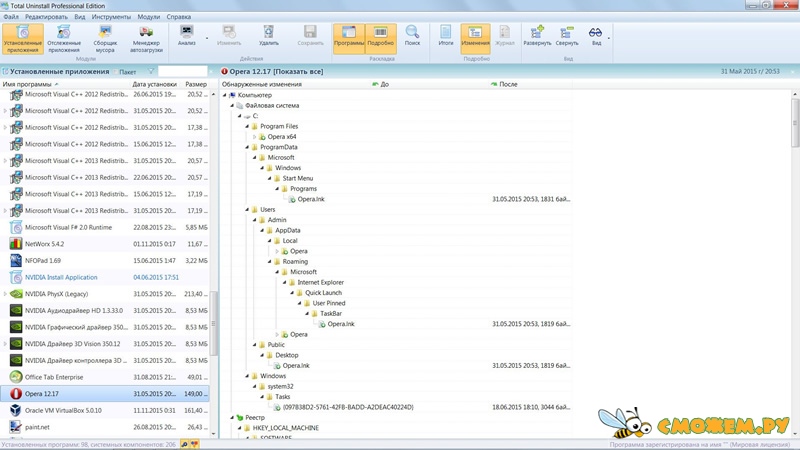Collapse the Реестр registry node
This screenshot has width=800, height=450.
pos(232,417)
